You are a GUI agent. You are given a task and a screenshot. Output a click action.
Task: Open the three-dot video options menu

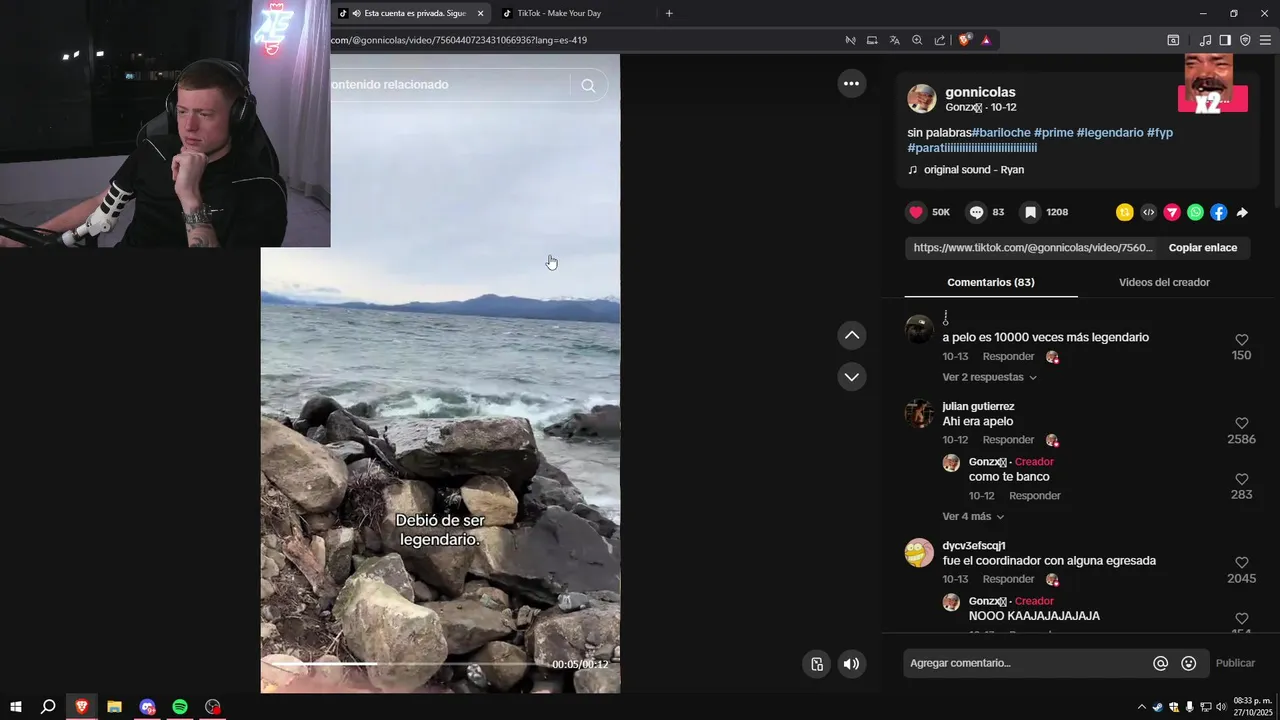click(x=852, y=84)
